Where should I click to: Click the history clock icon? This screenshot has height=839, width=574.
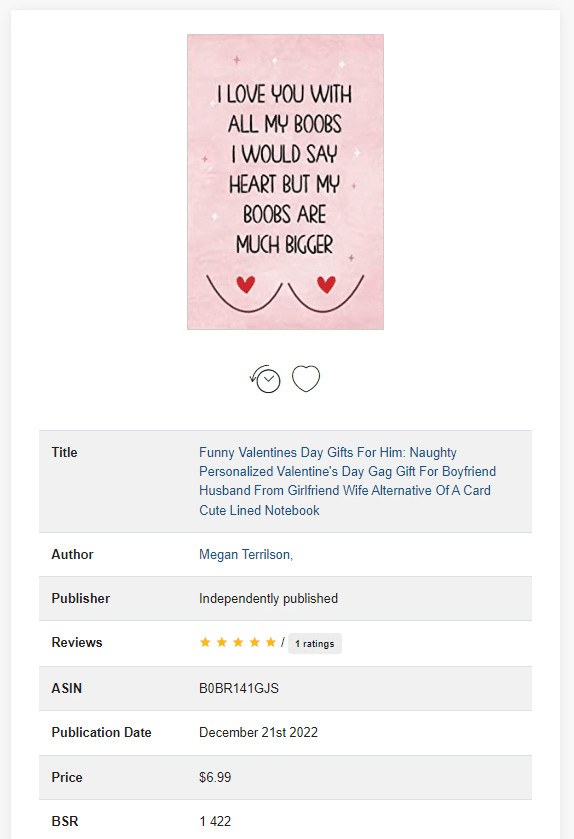265,379
